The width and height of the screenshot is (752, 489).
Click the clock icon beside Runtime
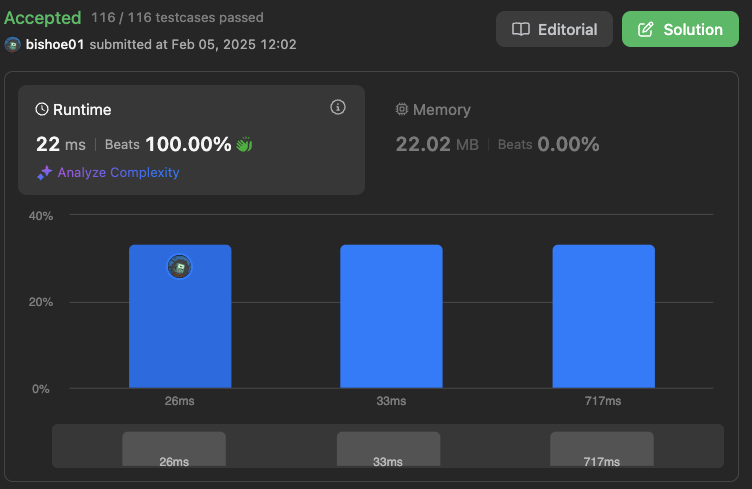(x=42, y=109)
